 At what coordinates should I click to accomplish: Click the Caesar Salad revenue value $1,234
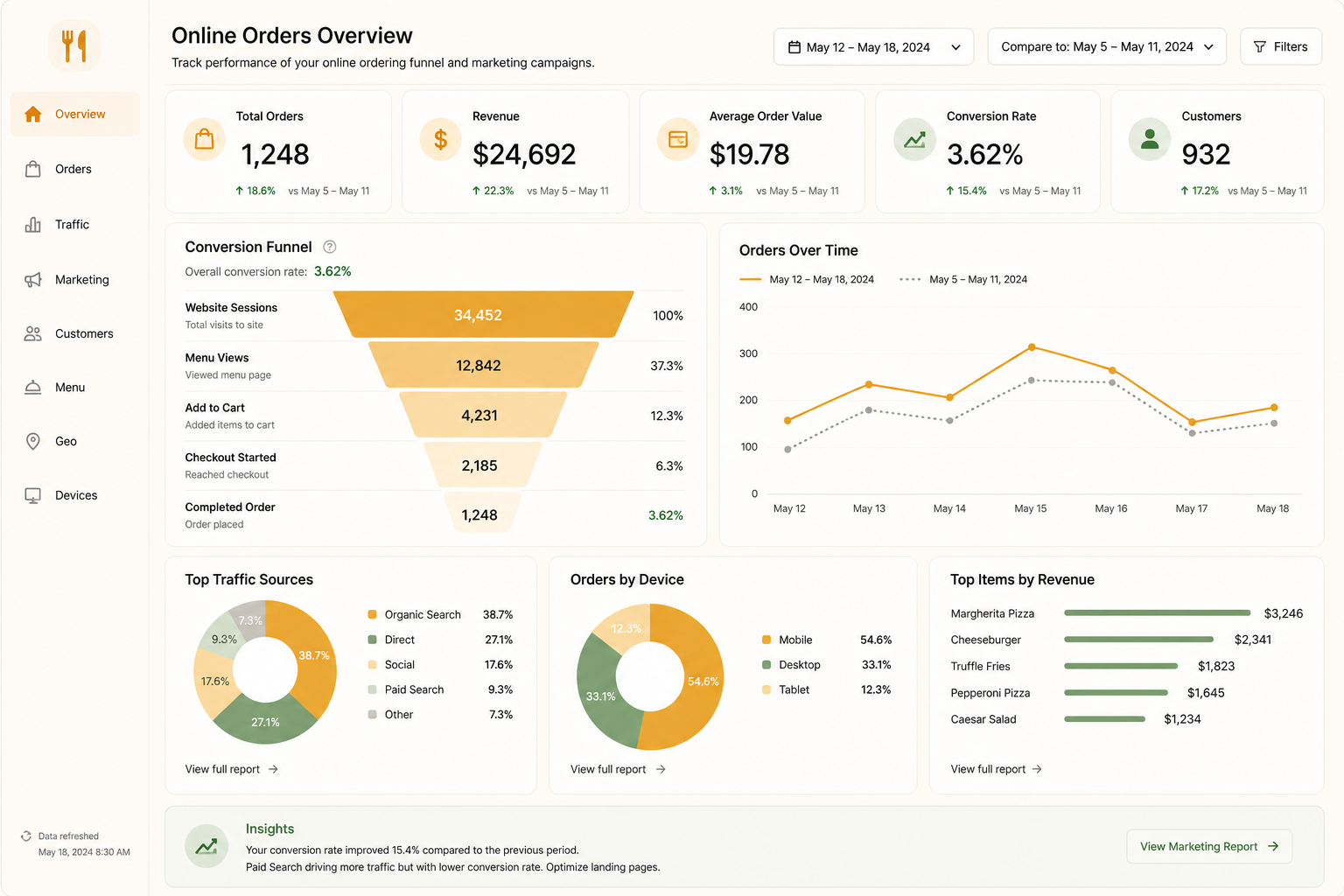click(x=1182, y=719)
